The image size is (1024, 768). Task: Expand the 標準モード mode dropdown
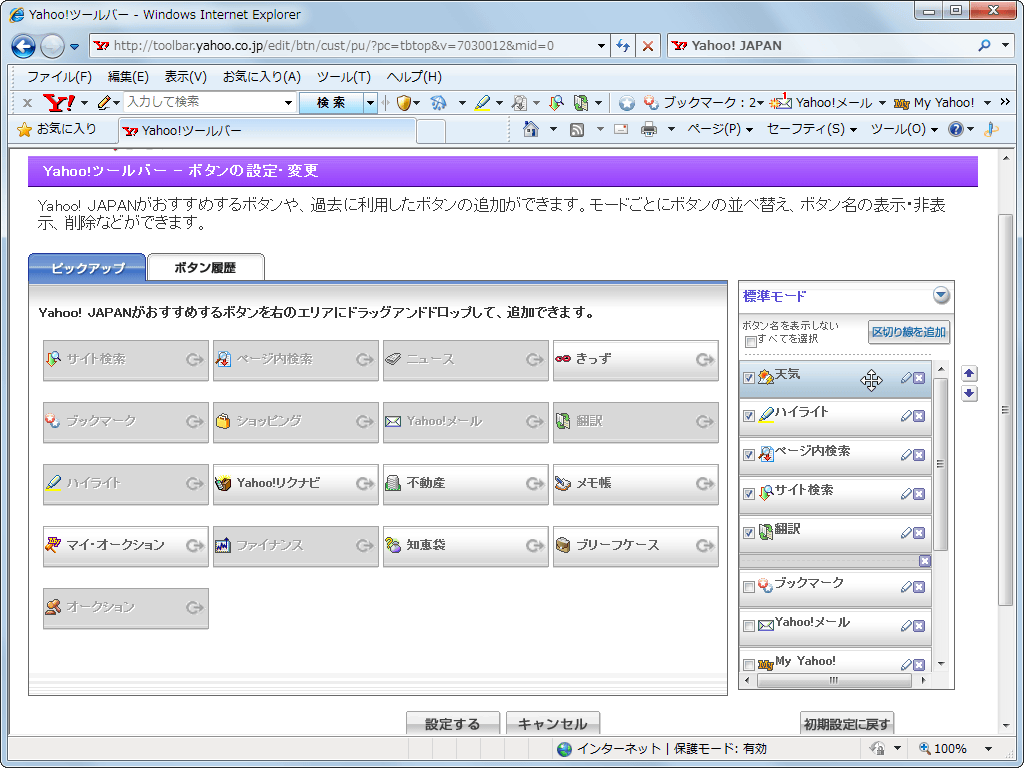click(x=941, y=296)
